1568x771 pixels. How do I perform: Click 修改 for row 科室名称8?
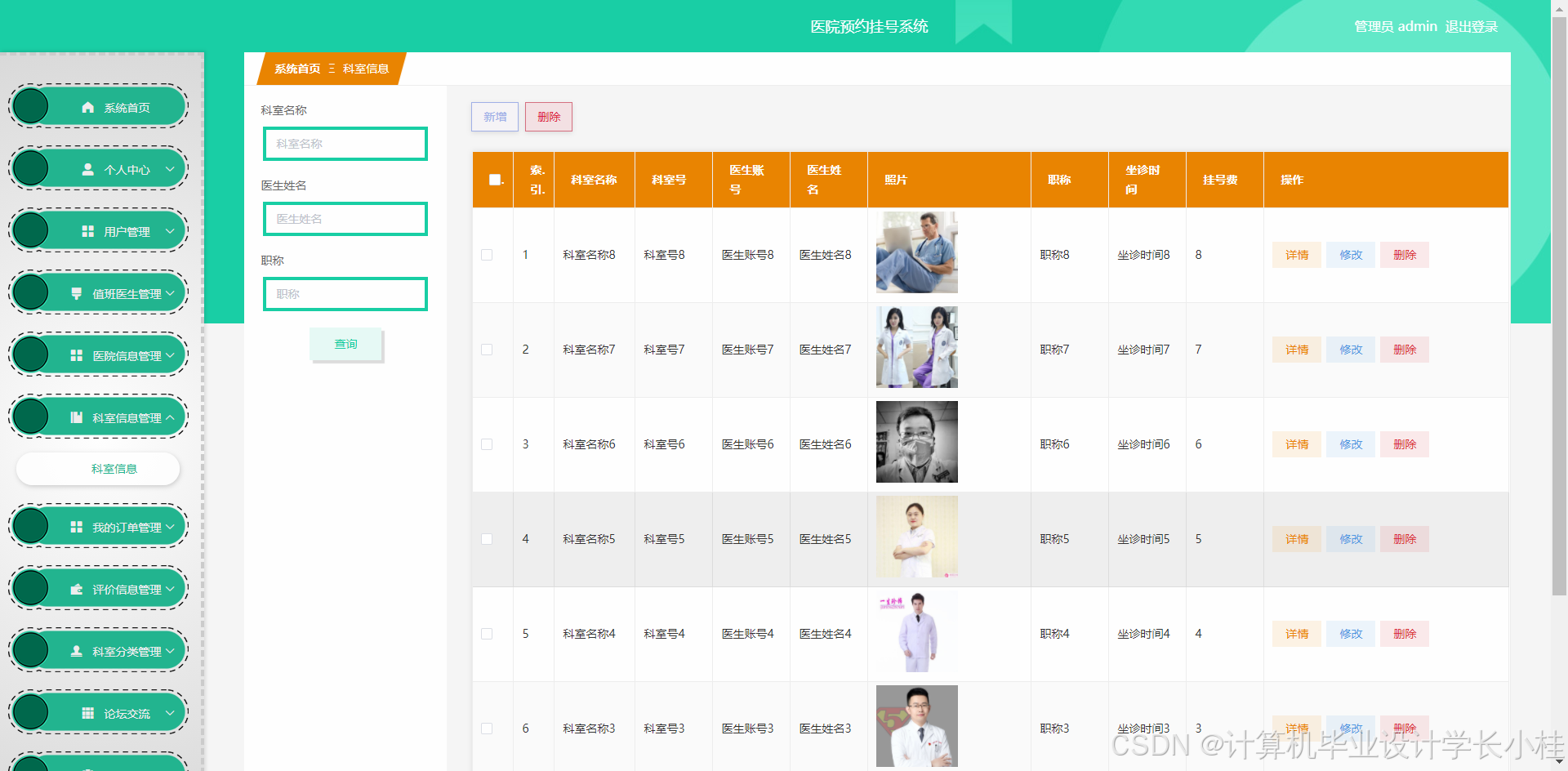(x=1351, y=255)
